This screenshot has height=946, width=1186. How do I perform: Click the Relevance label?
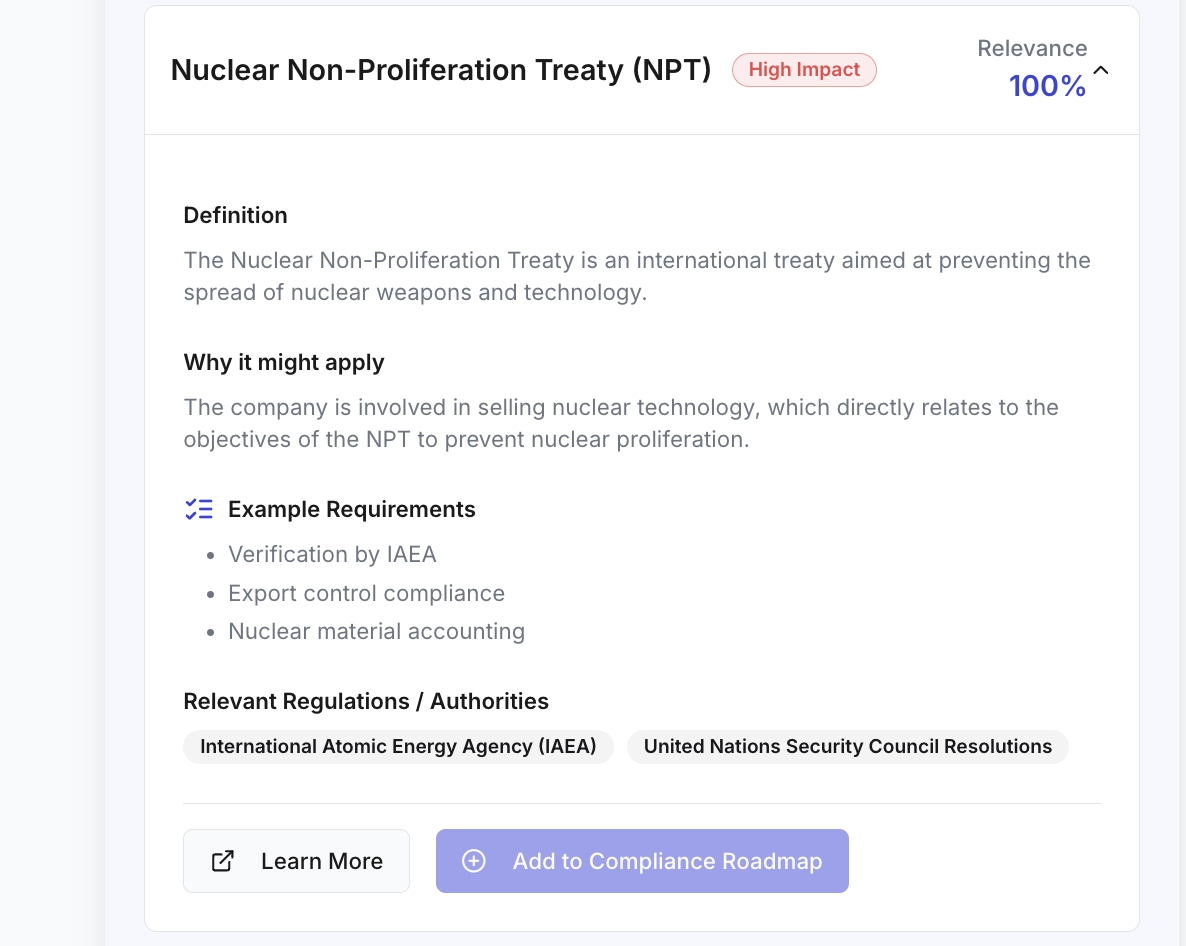[1032, 48]
